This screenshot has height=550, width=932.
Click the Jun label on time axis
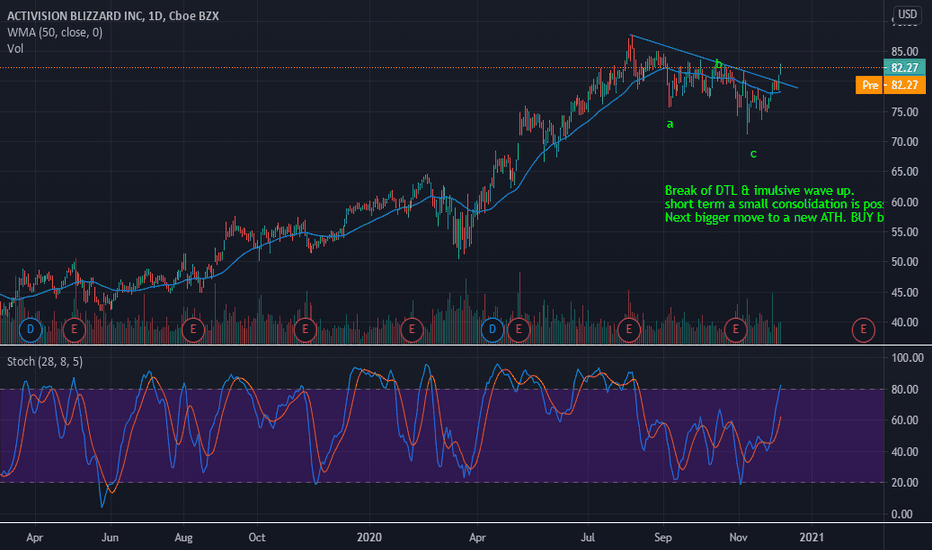(x=110, y=538)
